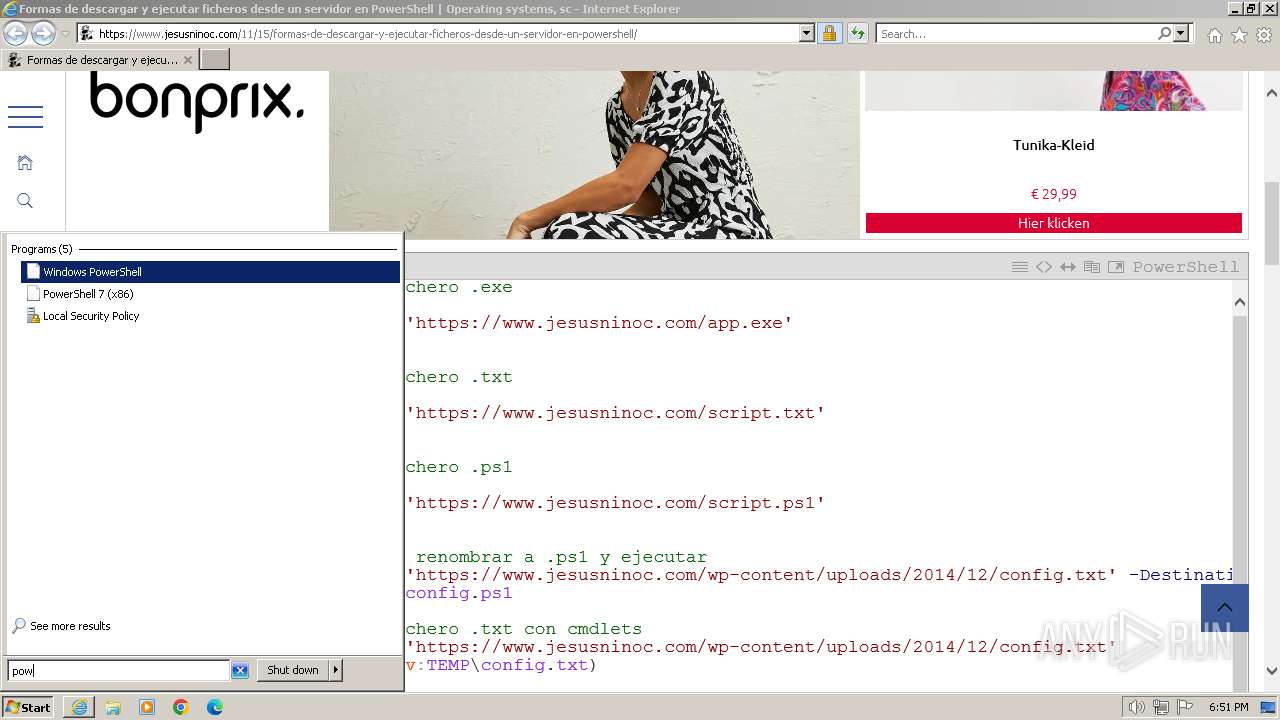Viewport: 1280px width, 720px height.
Task: Click the site home icon in sidebar
Action: 25,163
